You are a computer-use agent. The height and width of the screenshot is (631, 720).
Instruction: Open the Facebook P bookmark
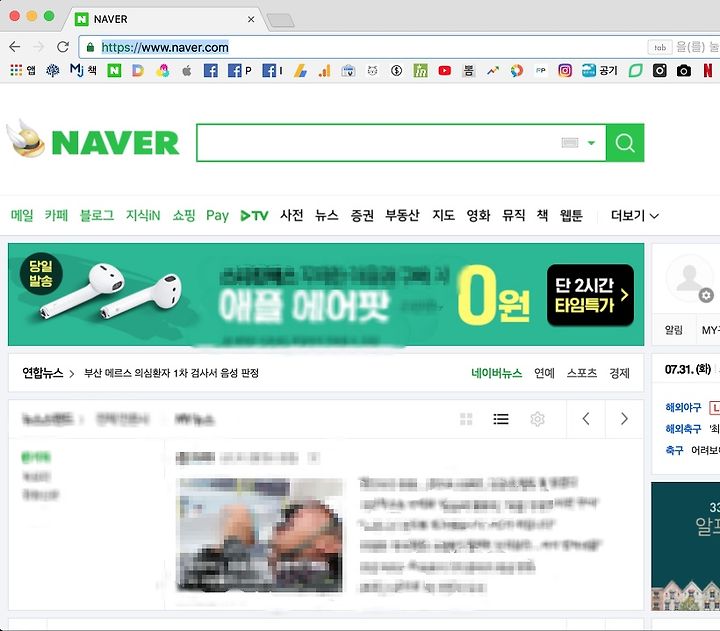click(x=240, y=71)
